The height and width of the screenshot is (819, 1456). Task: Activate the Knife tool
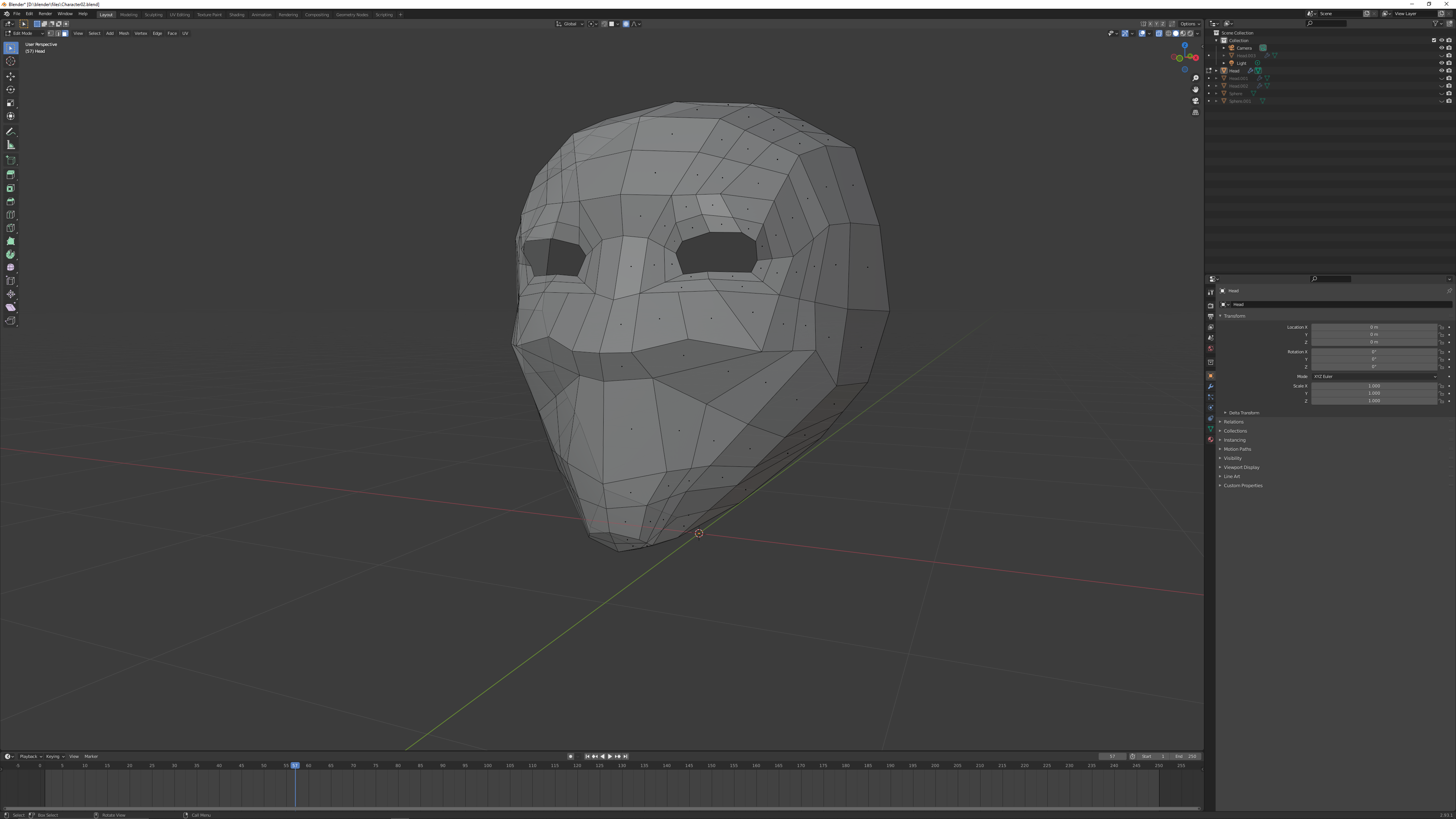click(x=11, y=228)
